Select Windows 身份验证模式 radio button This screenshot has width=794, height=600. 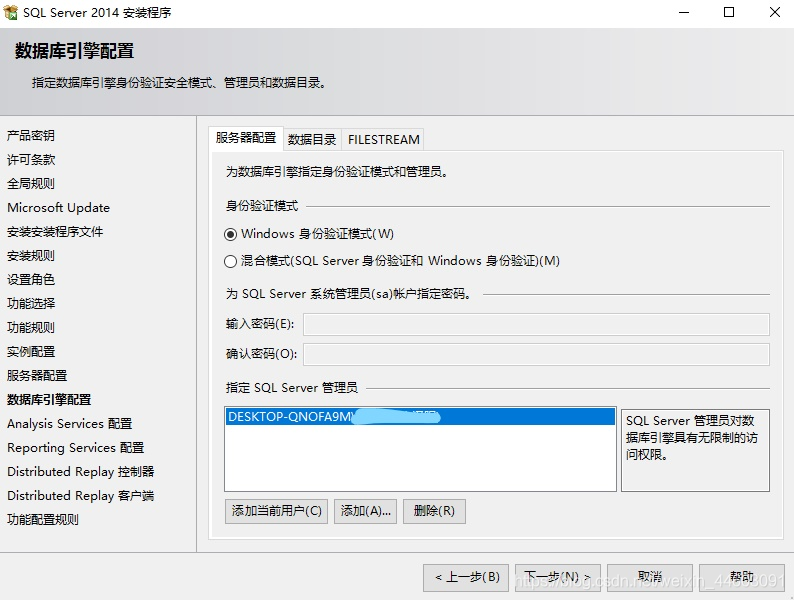230,234
